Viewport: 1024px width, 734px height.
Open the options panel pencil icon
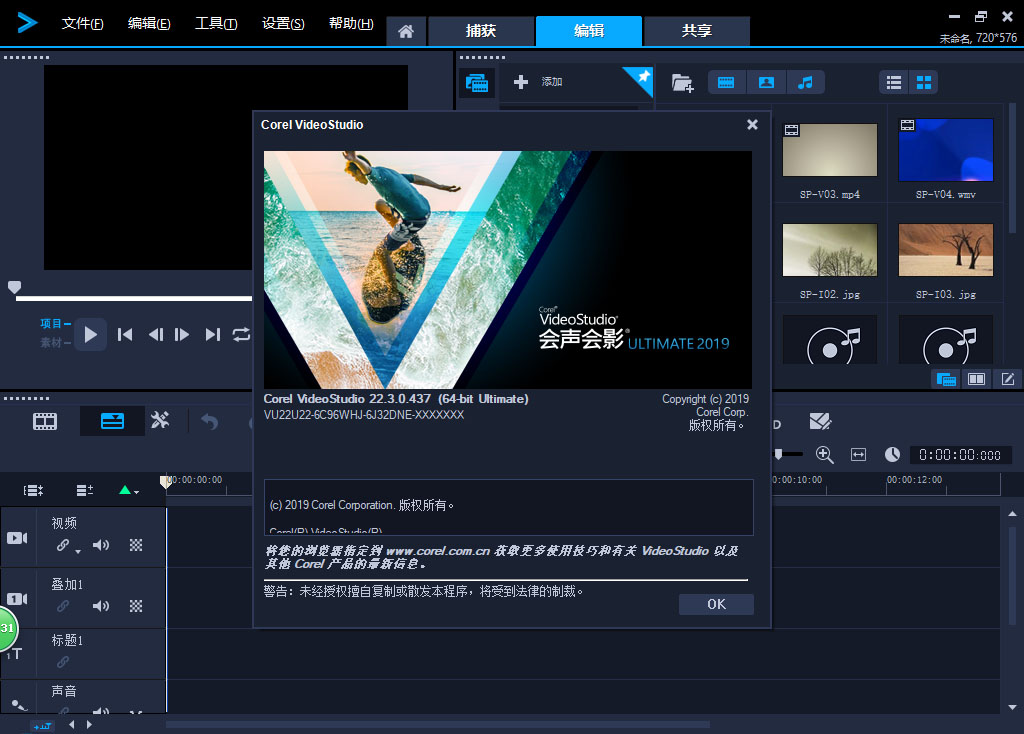1008,379
